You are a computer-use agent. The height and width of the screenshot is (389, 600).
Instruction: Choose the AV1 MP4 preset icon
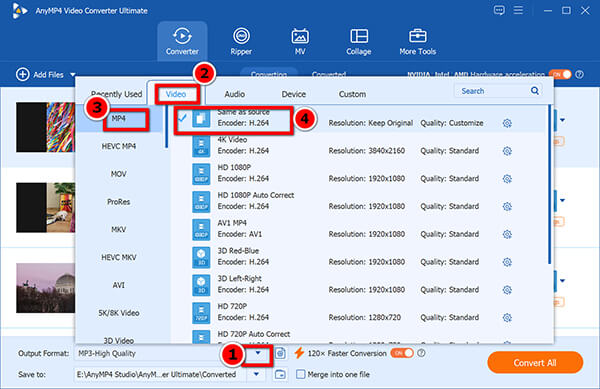(201, 229)
